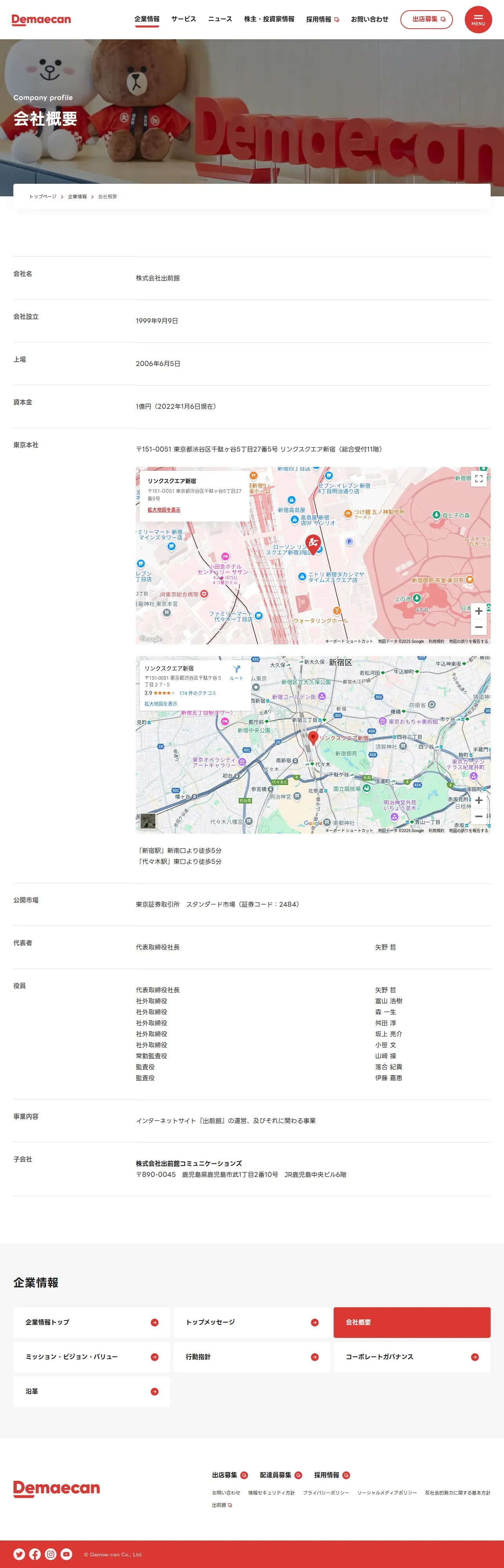Open the Facebook social icon in footer
Image resolution: width=504 pixels, height=1568 pixels.
35,1554
